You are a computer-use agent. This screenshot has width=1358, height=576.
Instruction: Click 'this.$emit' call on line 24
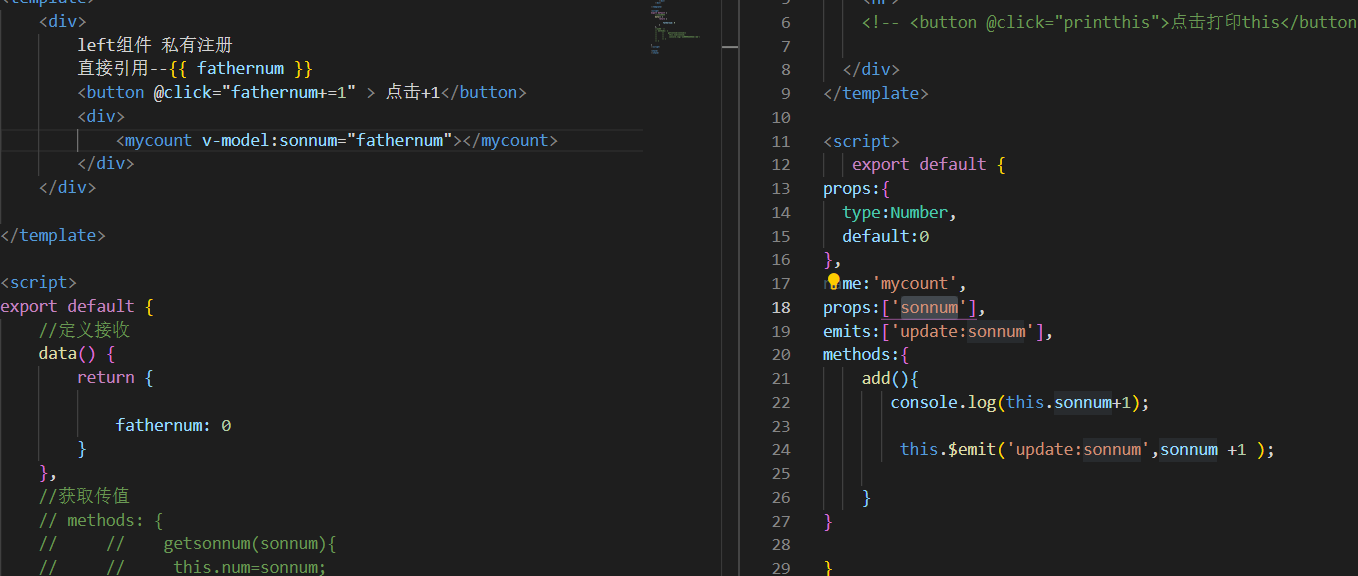[948, 449]
